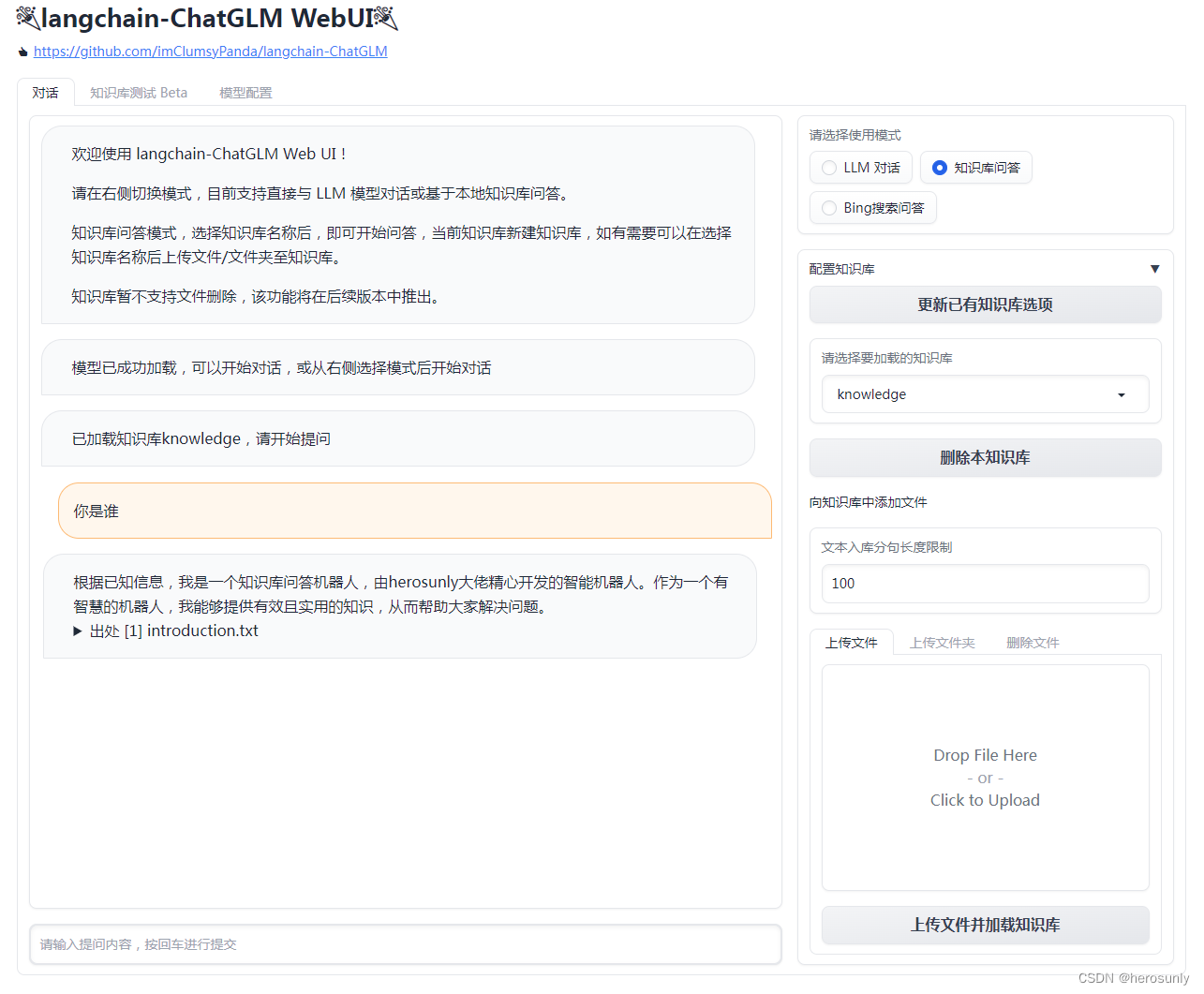Click the 请选择使用模式 label
This screenshot has height=994, width=1204.
click(x=855, y=135)
